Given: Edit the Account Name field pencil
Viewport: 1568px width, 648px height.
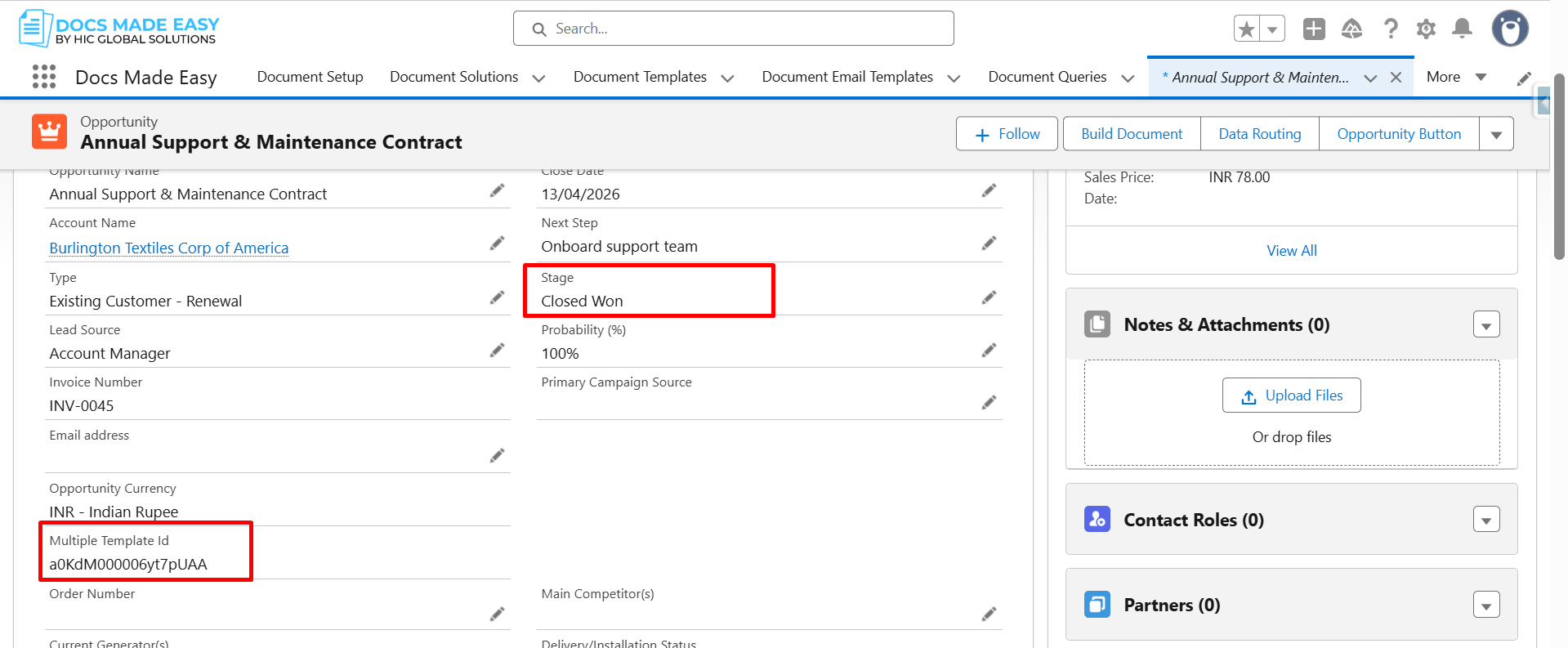Looking at the screenshot, I should pyautogui.click(x=497, y=244).
